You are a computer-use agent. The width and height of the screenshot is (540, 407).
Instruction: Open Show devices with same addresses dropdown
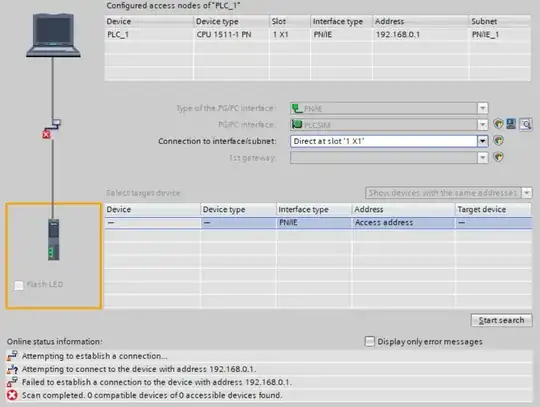(x=527, y=192)
